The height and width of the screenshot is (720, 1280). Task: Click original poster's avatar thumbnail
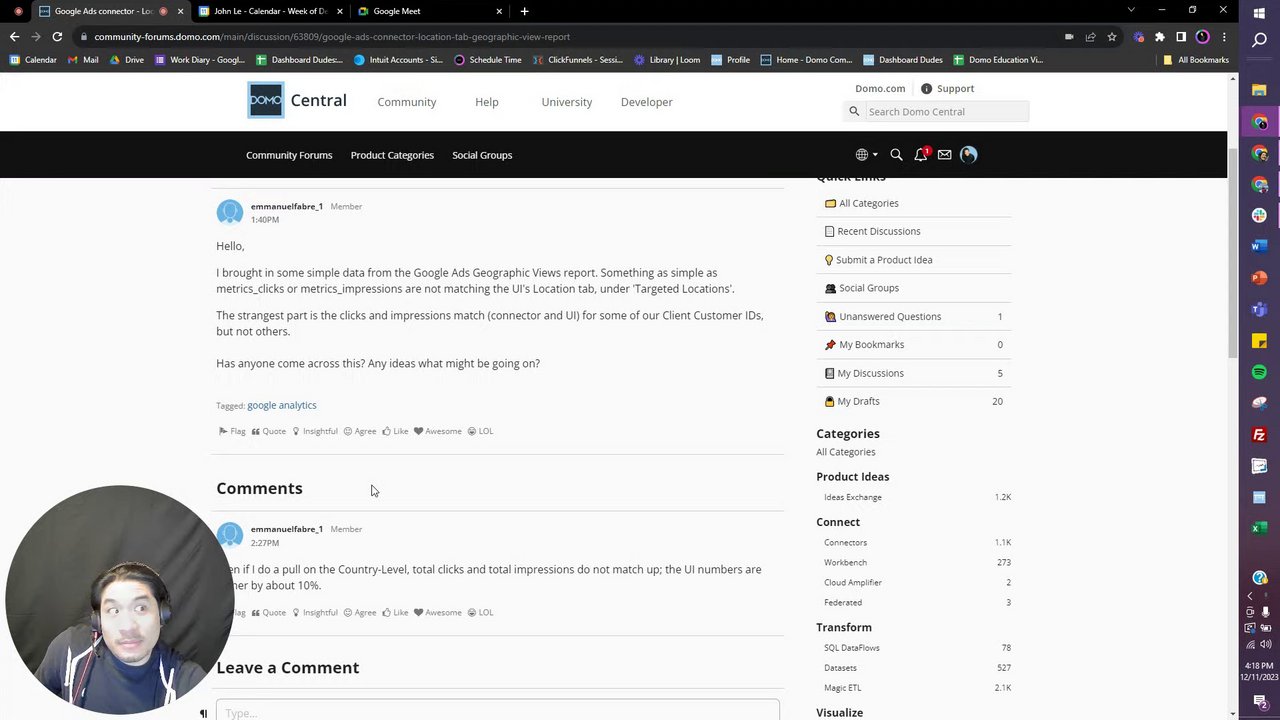(x=230, y=212)
